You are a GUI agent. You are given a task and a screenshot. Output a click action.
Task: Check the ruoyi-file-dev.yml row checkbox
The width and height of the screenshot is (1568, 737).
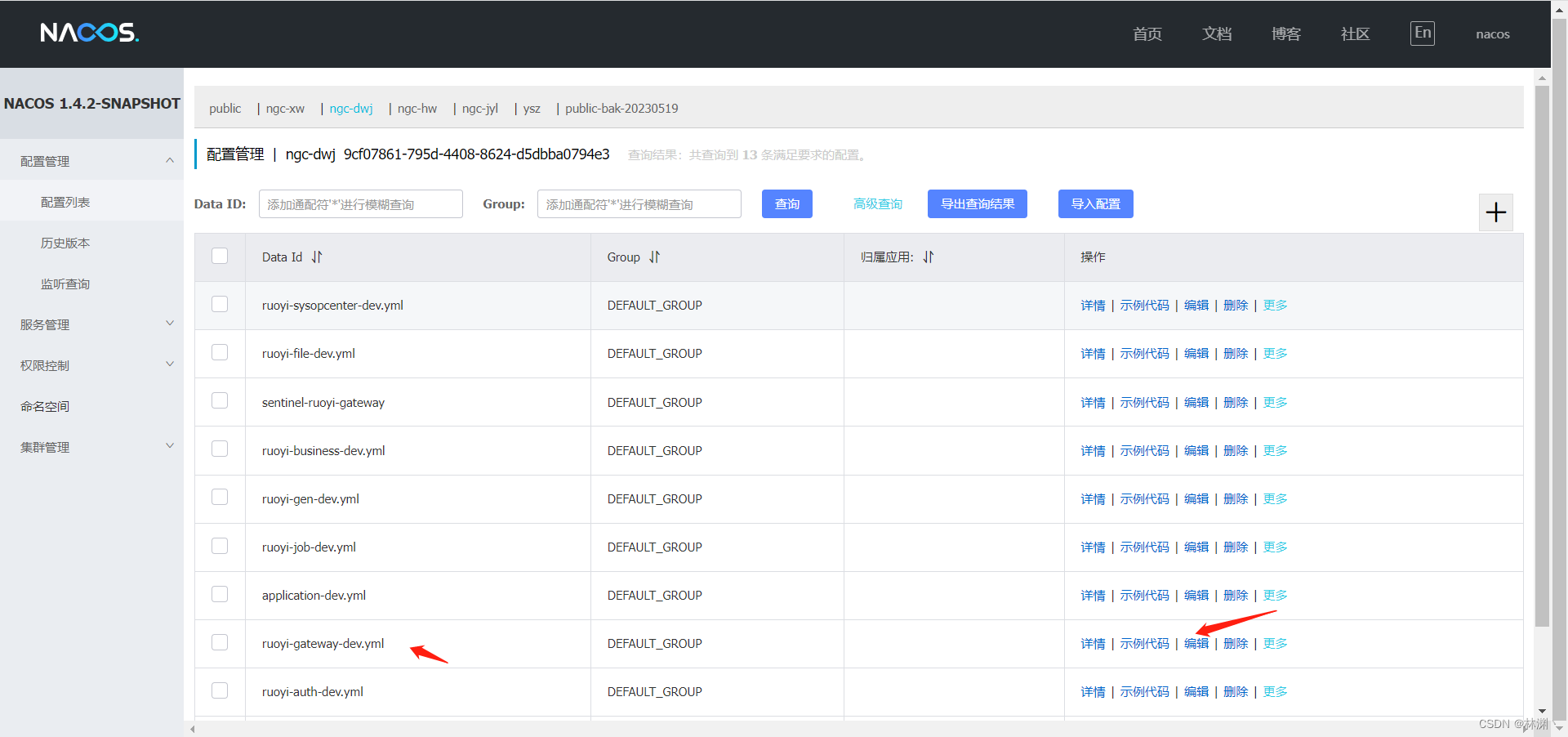pyautogui.click(x=220, y=352)
